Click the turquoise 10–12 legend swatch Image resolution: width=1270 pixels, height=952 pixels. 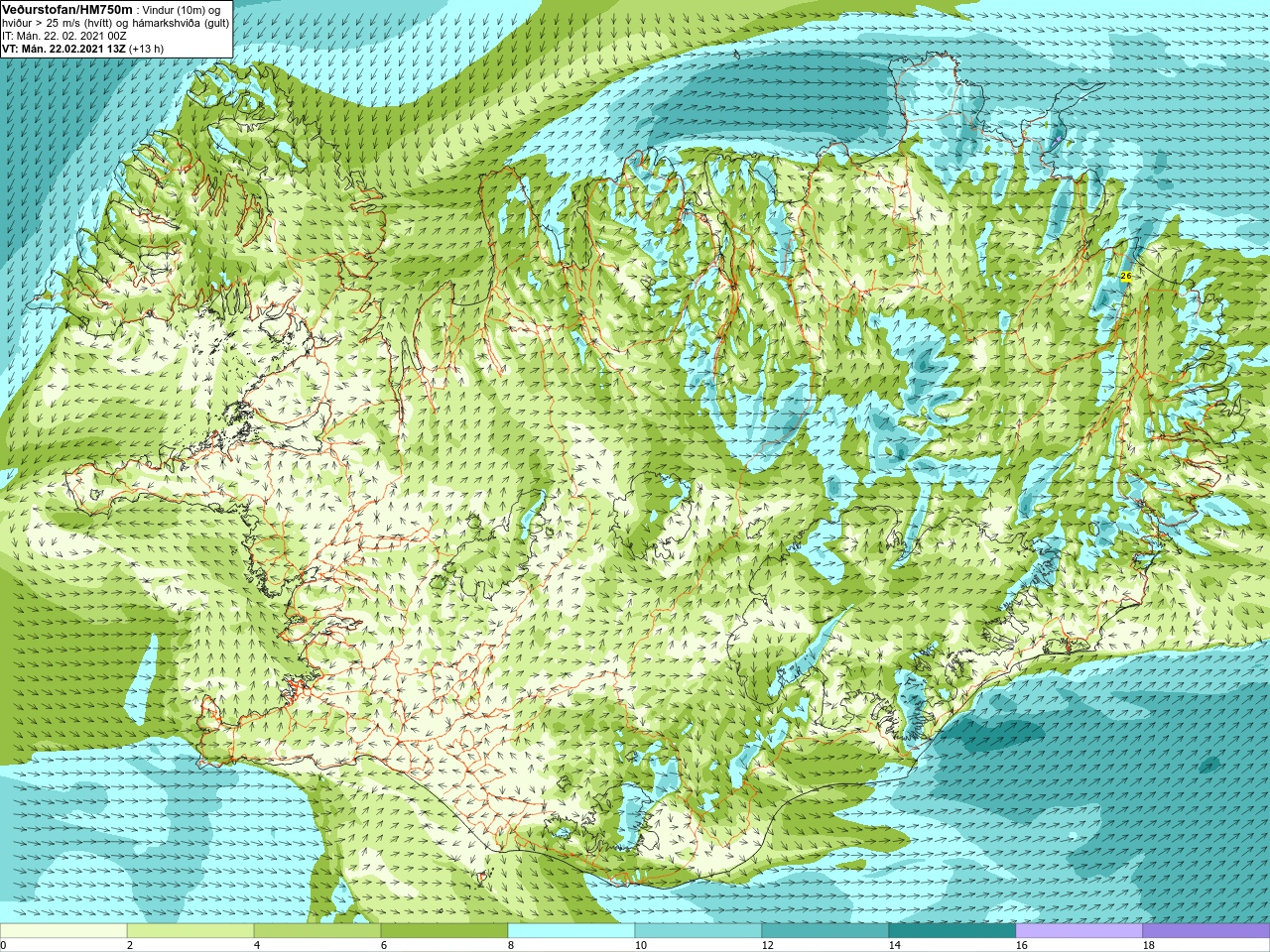click(698, 931)
